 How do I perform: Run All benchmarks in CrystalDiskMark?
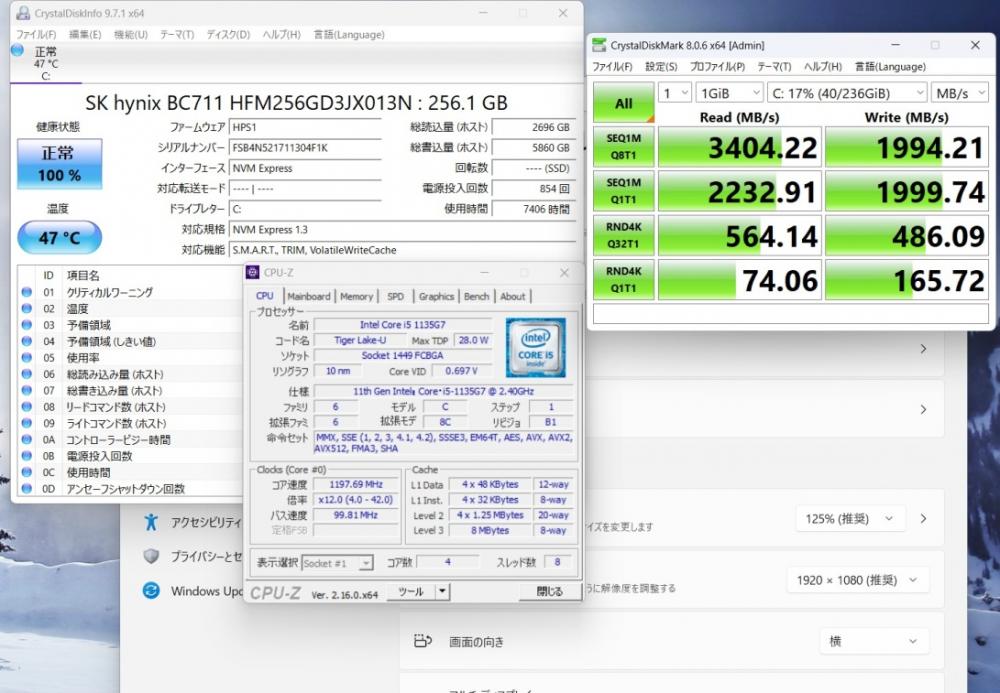coord(624,102)
